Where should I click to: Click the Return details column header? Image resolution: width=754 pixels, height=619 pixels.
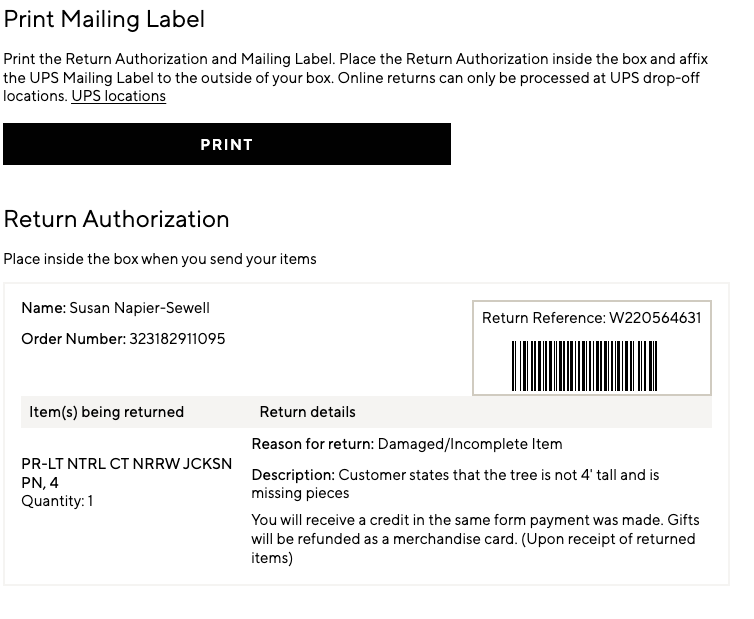click(307, 412)
